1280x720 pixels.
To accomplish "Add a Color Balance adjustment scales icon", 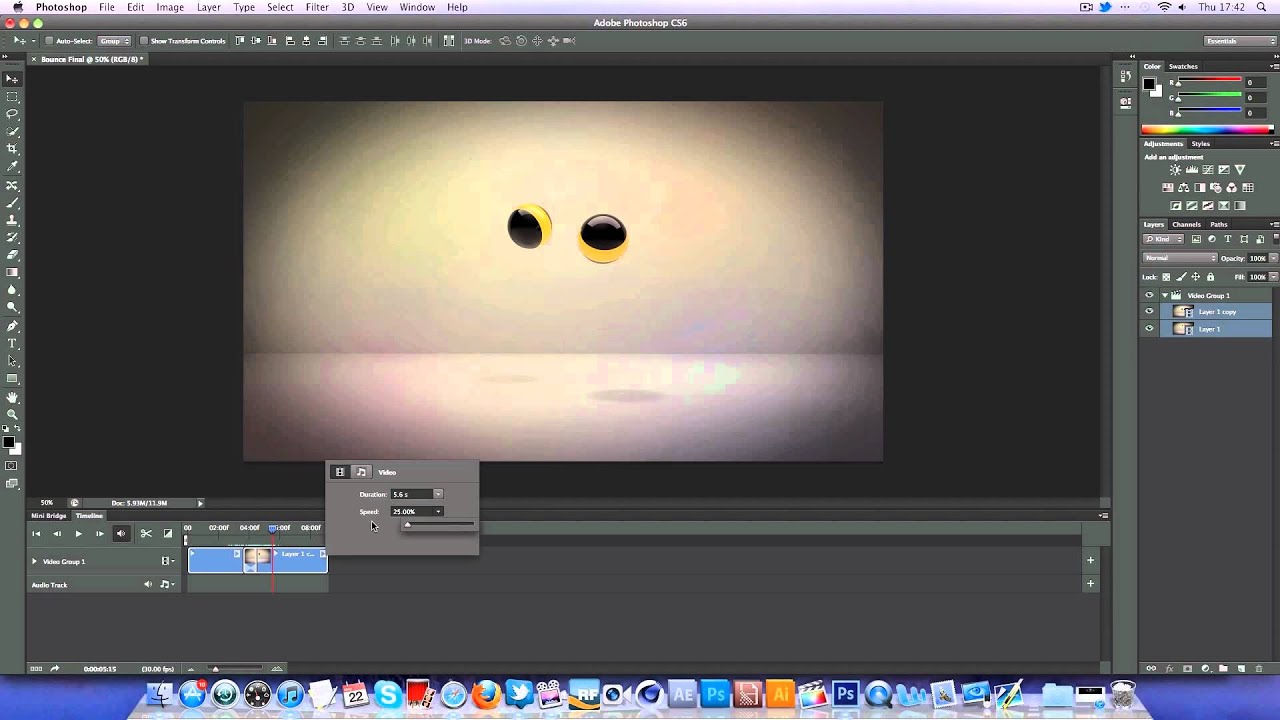I will 1184,188.
